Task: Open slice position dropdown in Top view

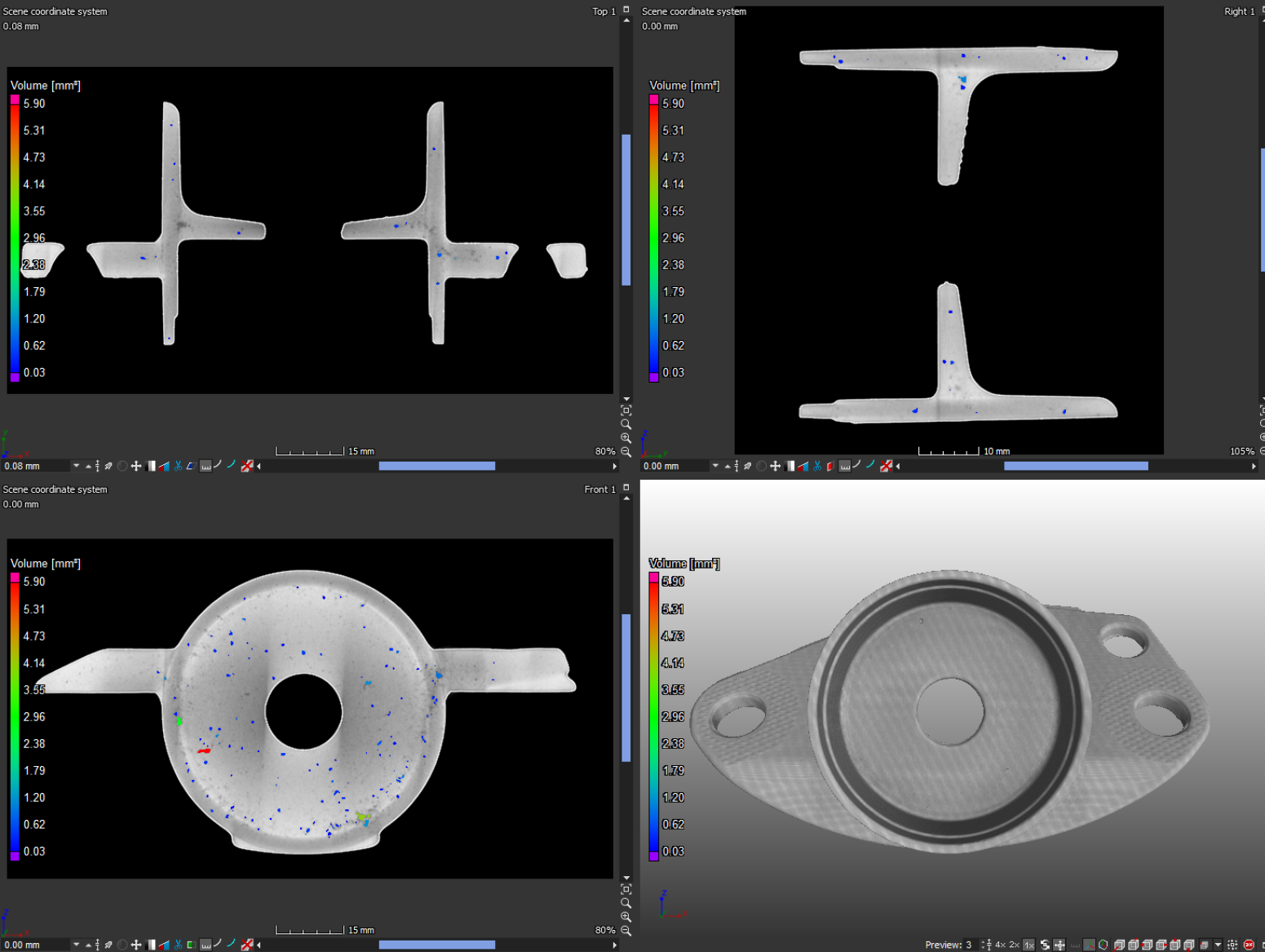Action: coord(76,466)
